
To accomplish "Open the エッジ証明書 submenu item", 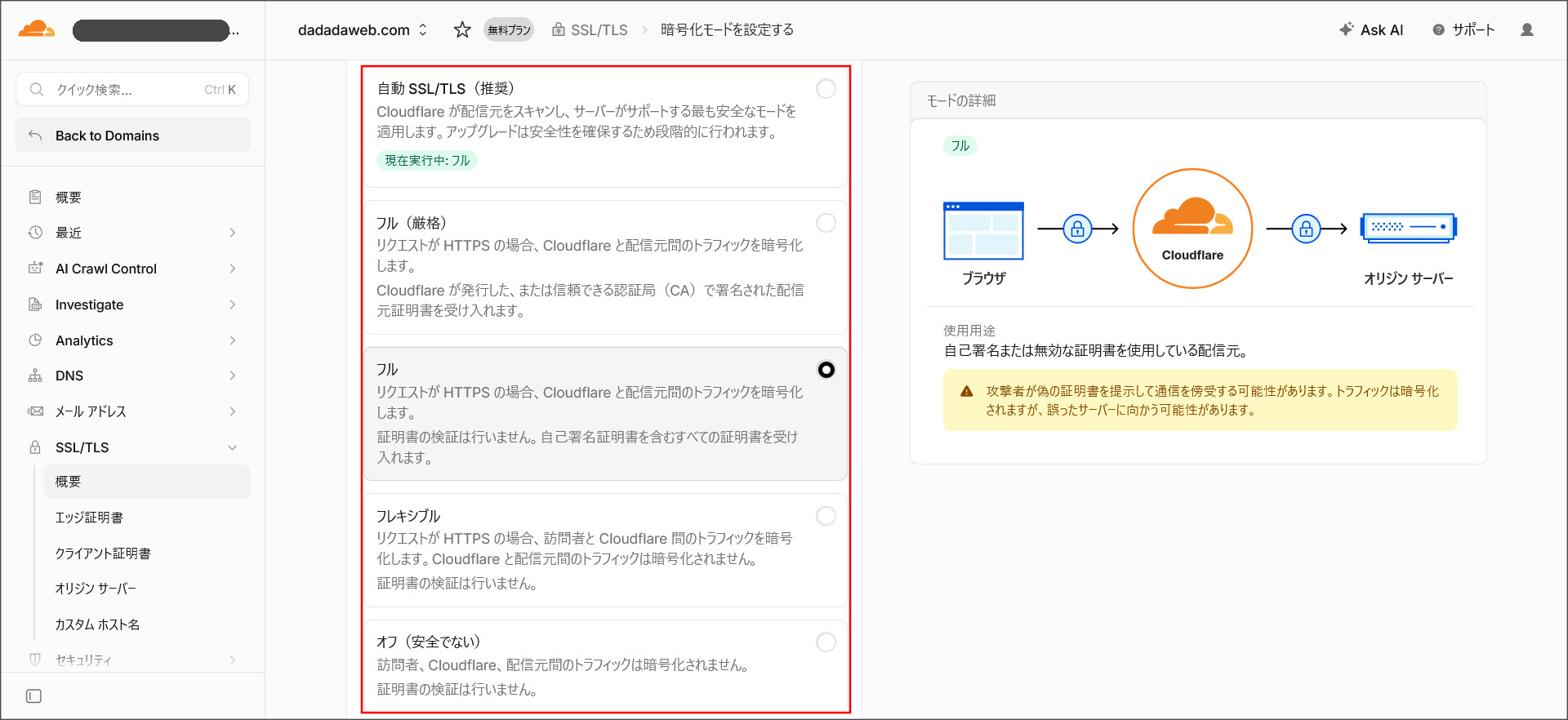I will pyautogui.click(x=147, y=518).
